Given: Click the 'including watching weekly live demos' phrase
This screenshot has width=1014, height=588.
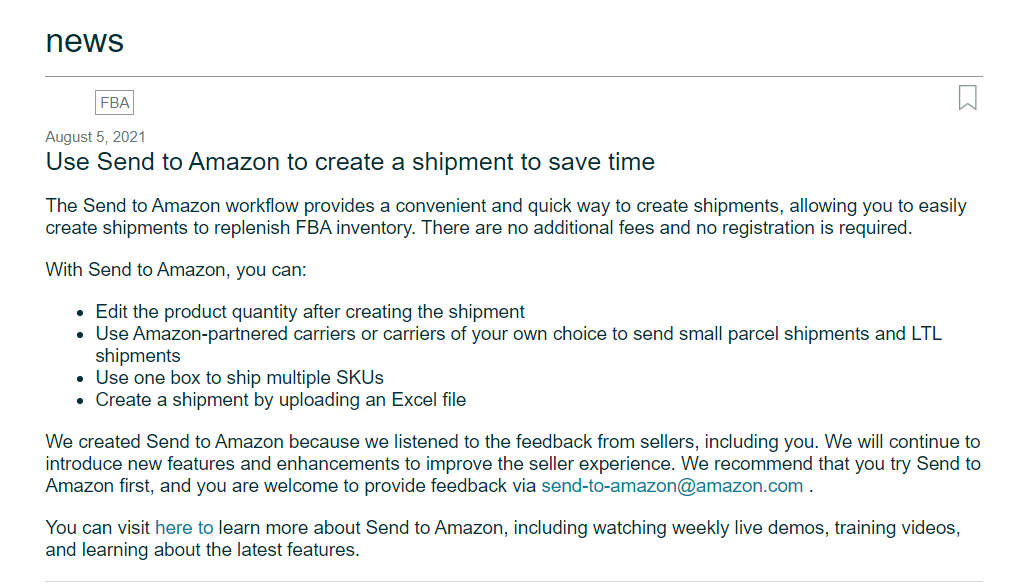Looking at the screenshot, I should pos(669,528).
